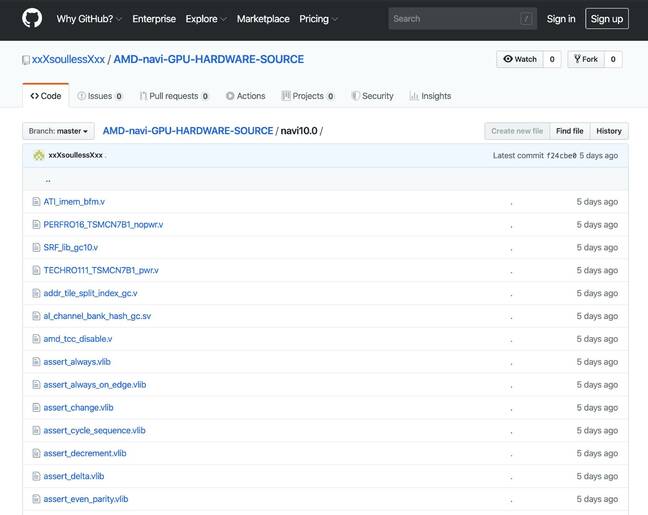This screenshot has width=648, height=515.
Task: Click the Sign in link
Action: click(561, 19)
